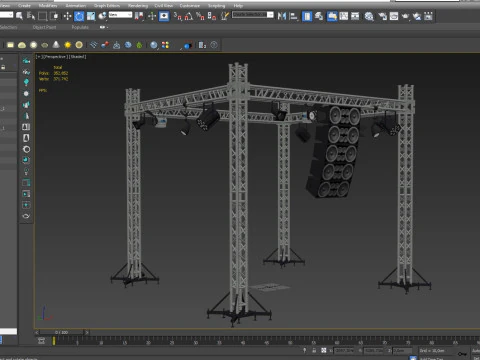
Task: Click the top camera icon in left vertical toolbar
Action: (x=26, y=60)
